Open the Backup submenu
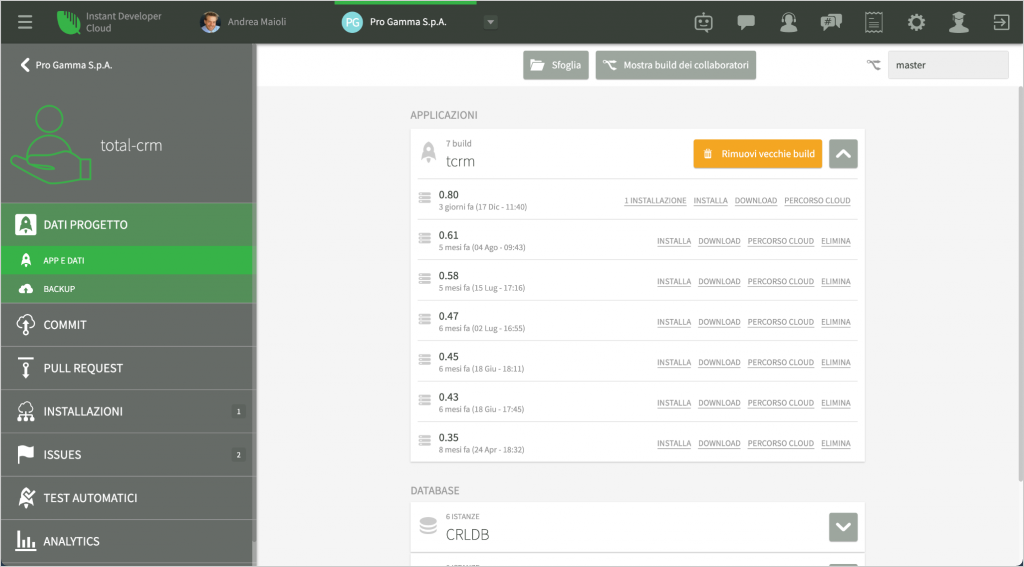Viewport: 1024px width, 567px height. click(x=127, y=289)
